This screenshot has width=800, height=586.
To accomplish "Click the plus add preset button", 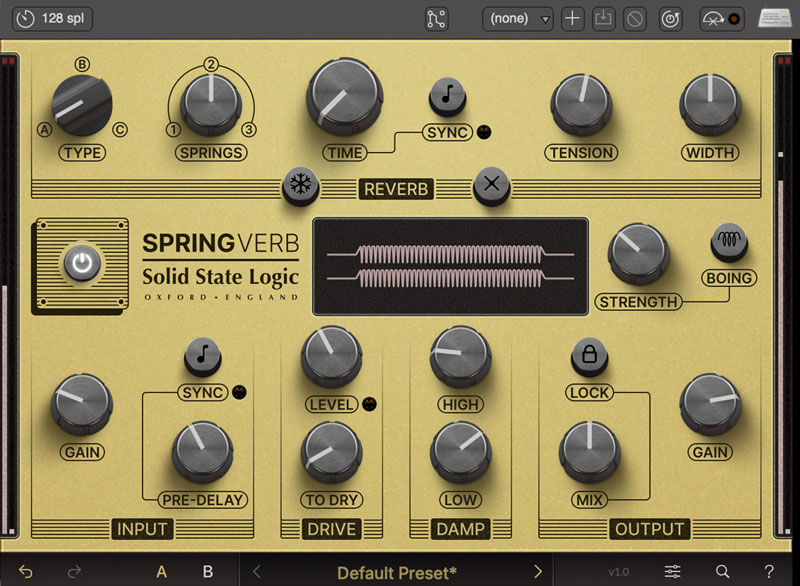I will 572,19.
